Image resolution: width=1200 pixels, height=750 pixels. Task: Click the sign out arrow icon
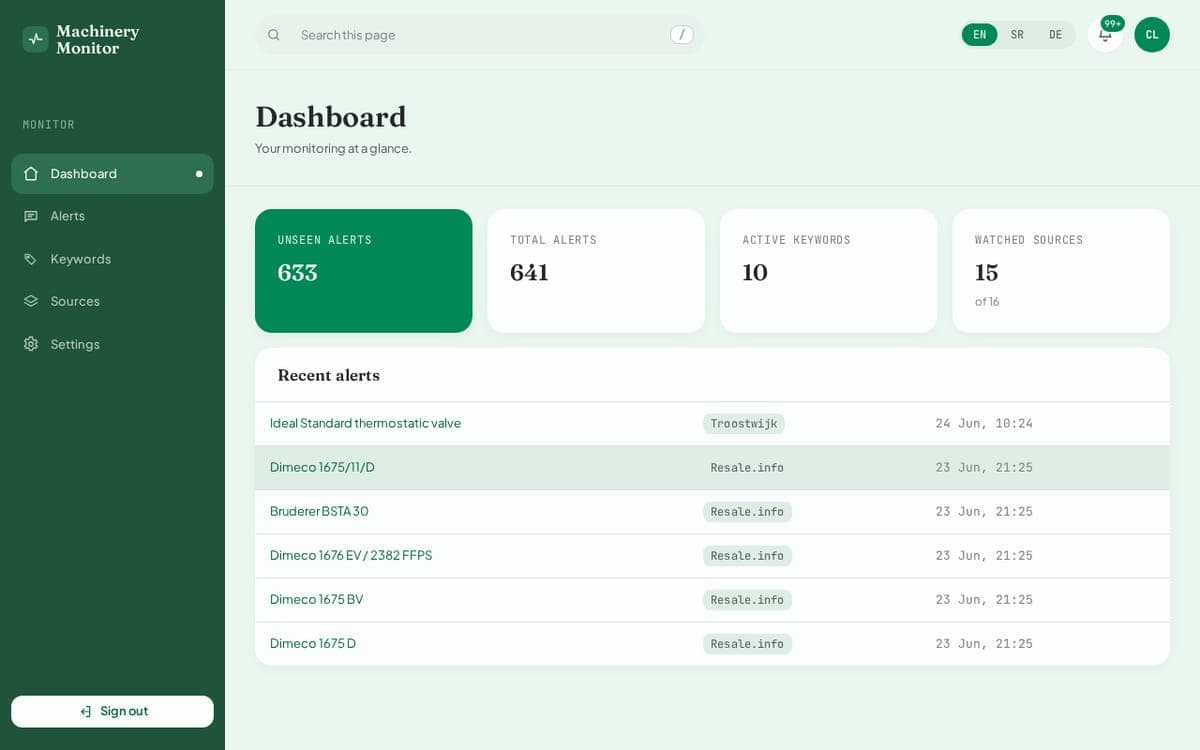pyautogui.click(x=86, y=711)
